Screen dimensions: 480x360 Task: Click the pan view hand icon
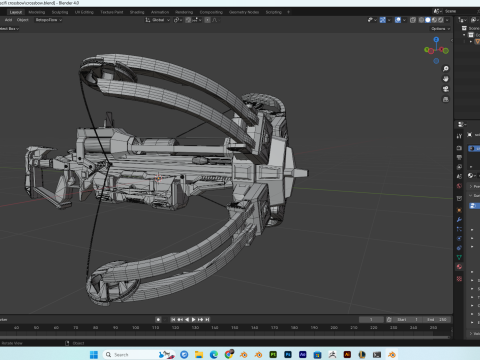[446, 79]
